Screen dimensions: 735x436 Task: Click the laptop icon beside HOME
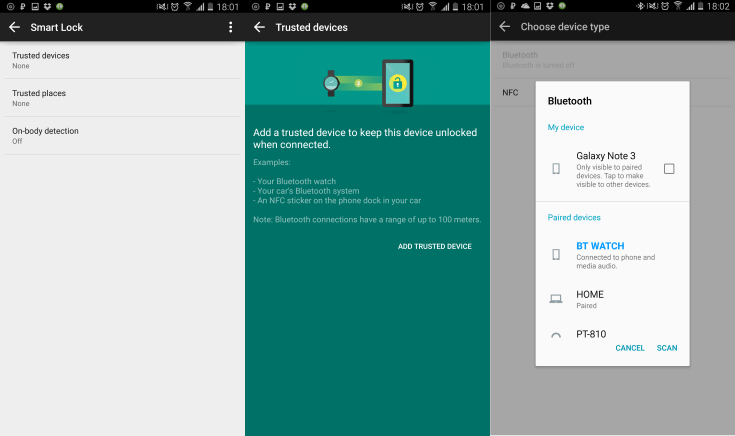[x=556, y=299]
